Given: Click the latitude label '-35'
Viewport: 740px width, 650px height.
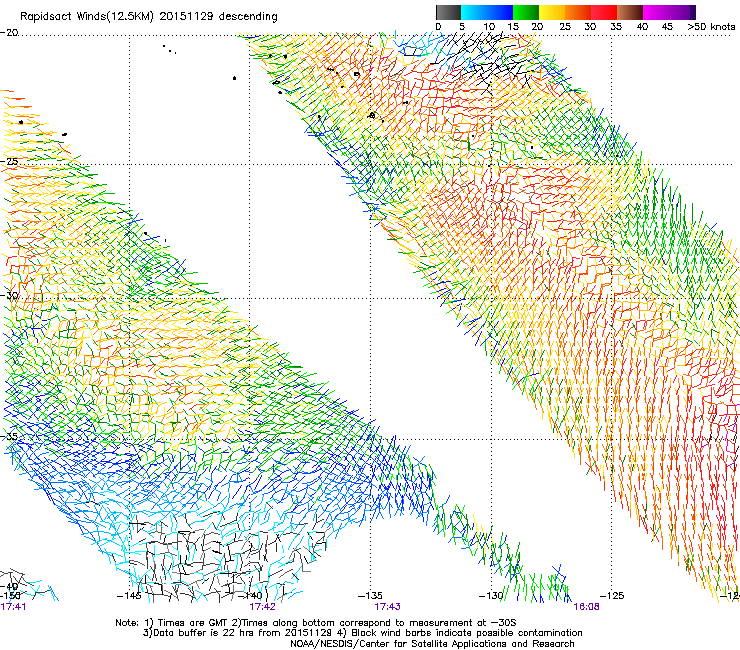Looking at the screenshot, I should pos(9,436).
